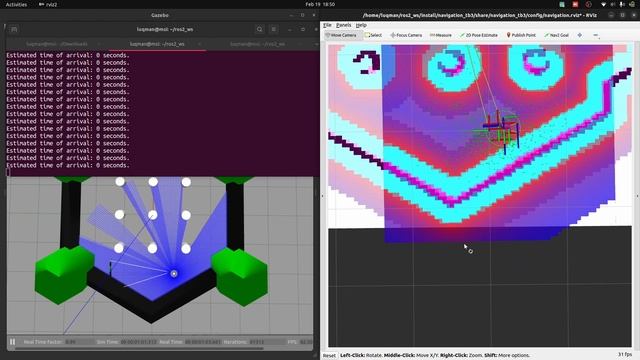Open the Panels menu in RViz
Viewport: 640px width, 360px height.
coord(343,25)
